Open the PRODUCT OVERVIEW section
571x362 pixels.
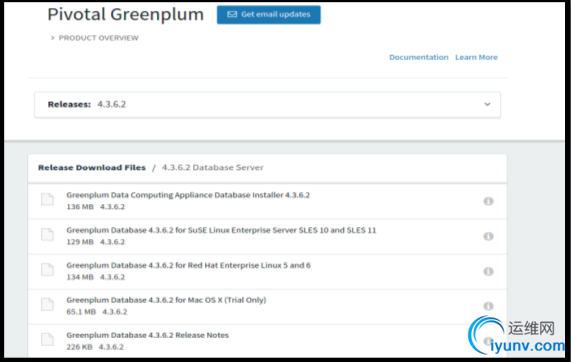95,38
